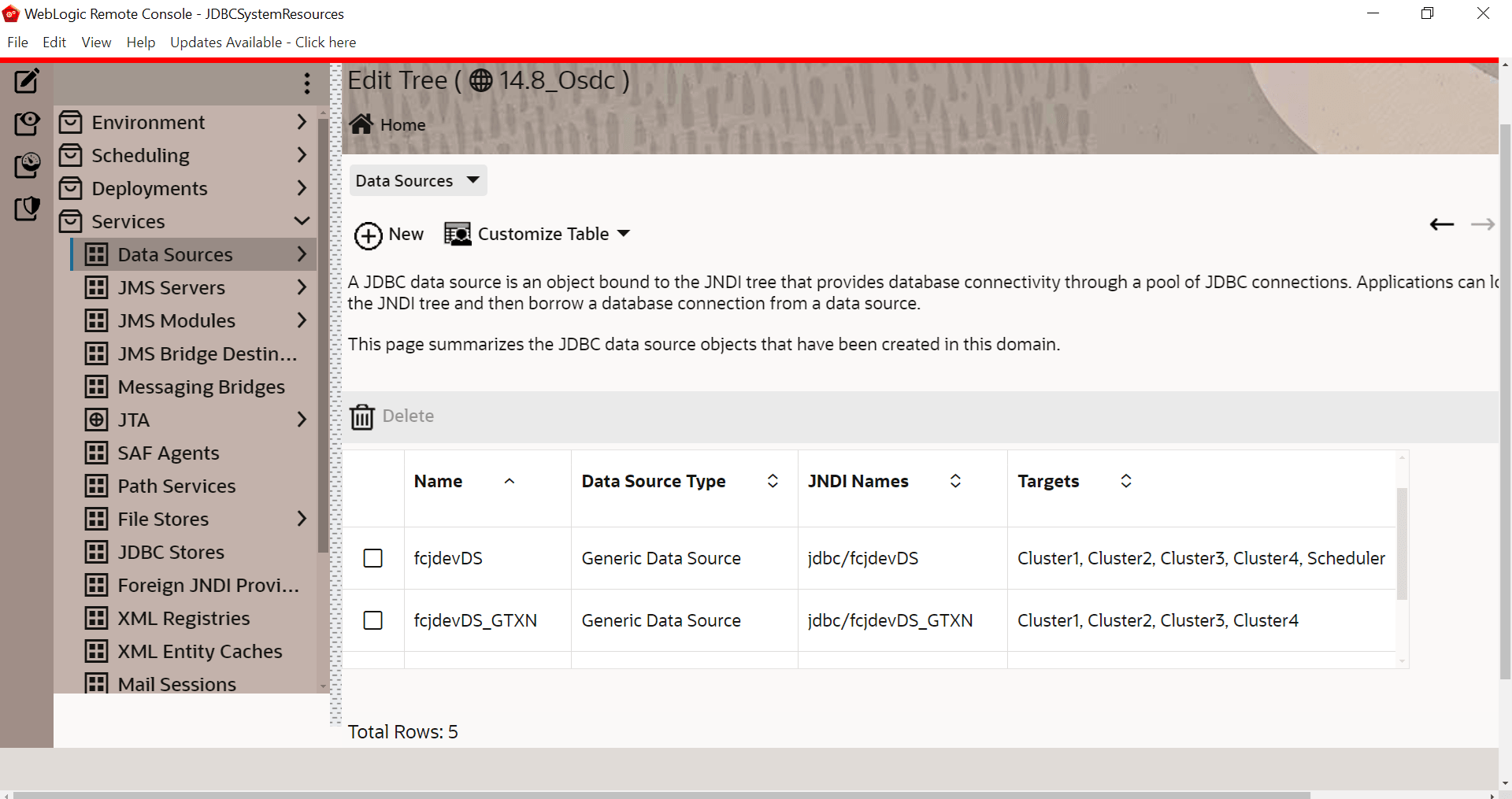Expand the Environment tree node

[302, 122]
